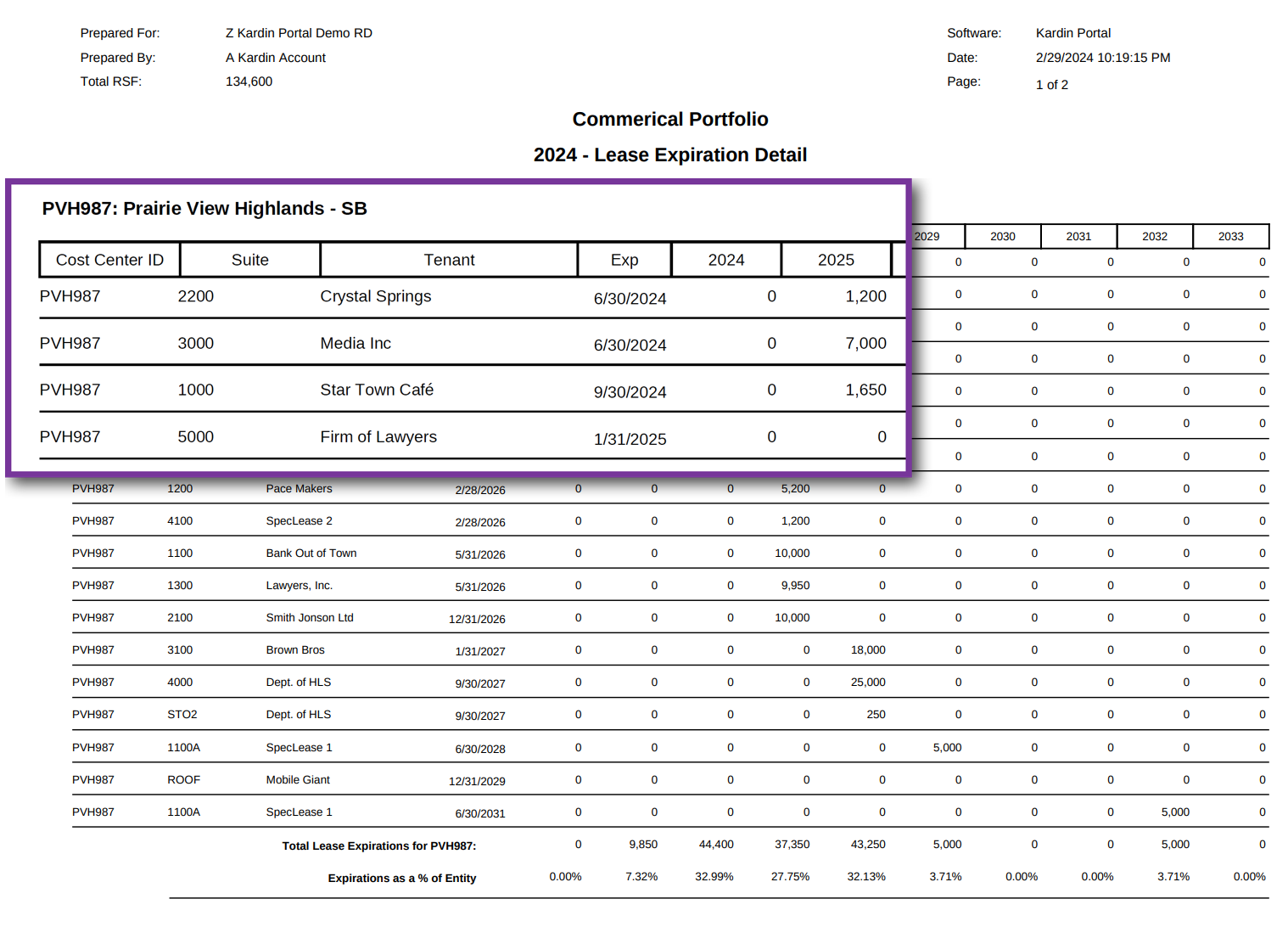
Task: Click the Page 1 of 2 indicator
Action: 1051,84
